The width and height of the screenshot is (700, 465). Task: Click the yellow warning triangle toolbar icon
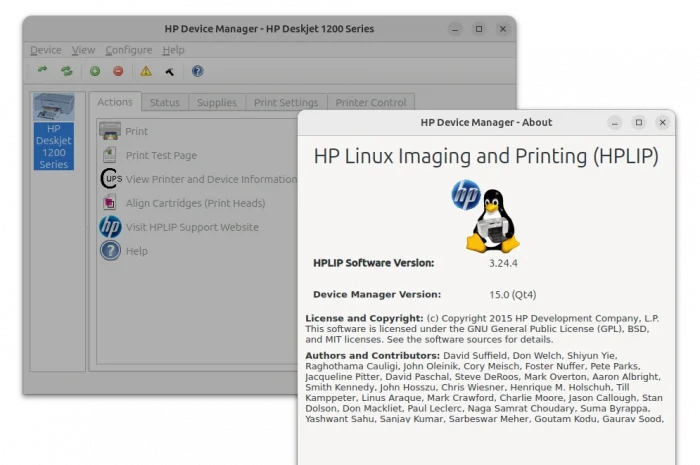pyautogui.click(x=146, y=71)
